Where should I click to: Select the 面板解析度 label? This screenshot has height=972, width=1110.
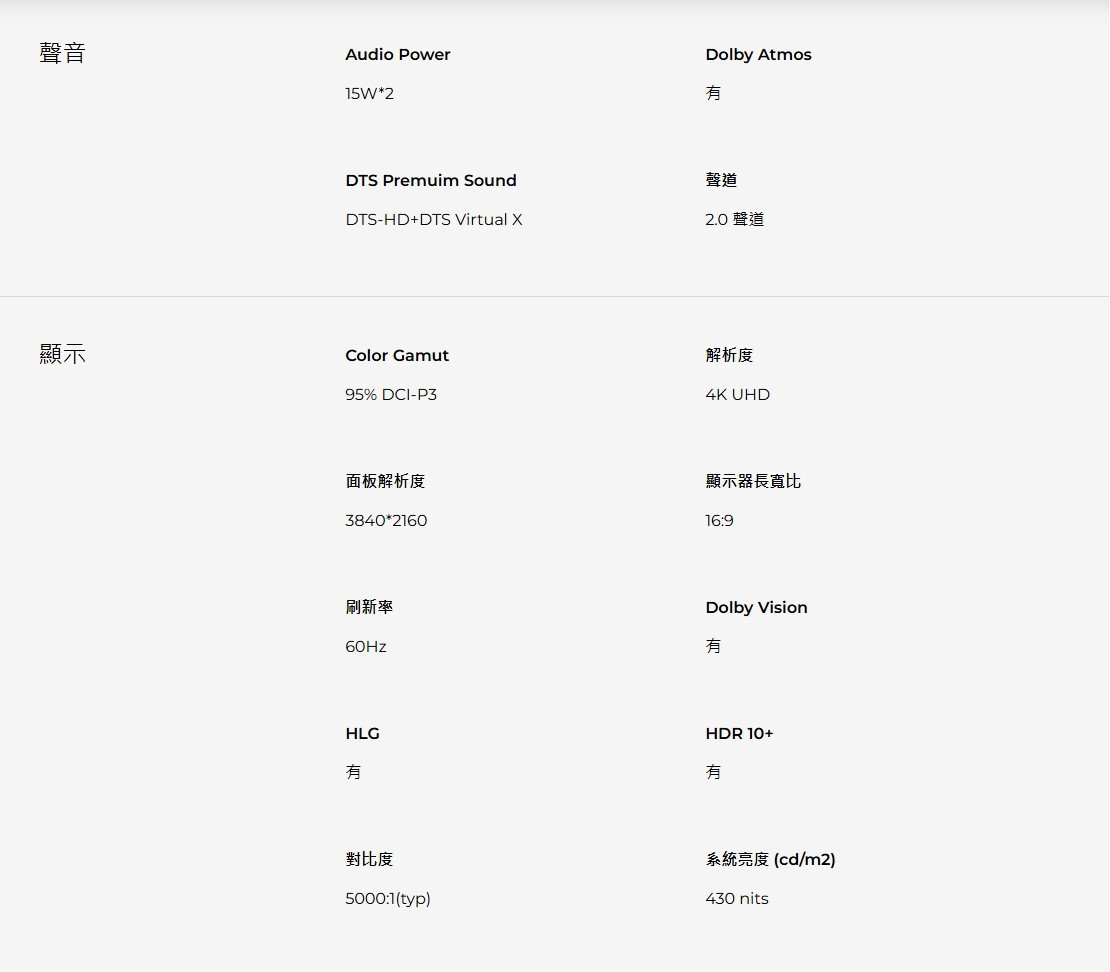[x=385, y=482]
